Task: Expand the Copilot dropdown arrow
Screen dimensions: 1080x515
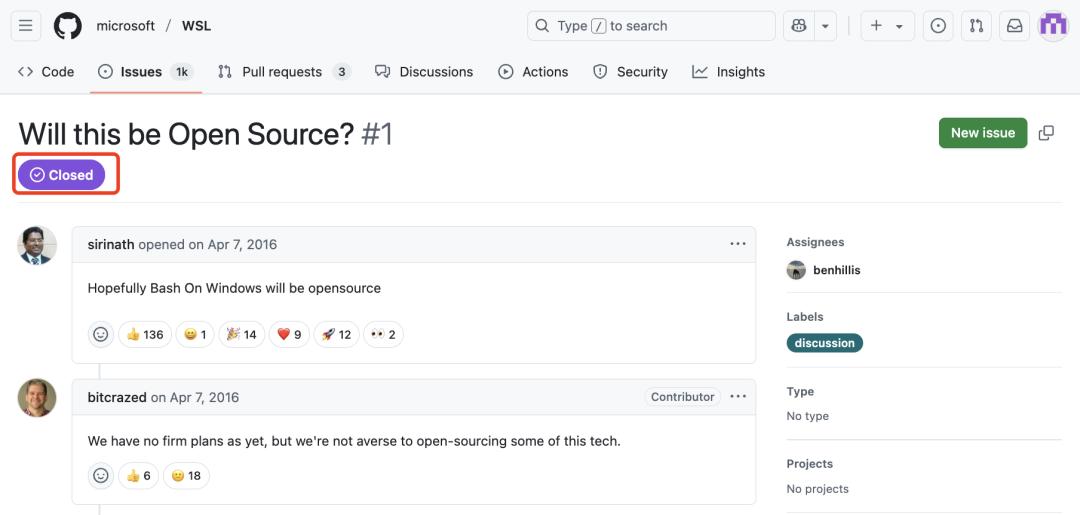Action: [825, 26]
